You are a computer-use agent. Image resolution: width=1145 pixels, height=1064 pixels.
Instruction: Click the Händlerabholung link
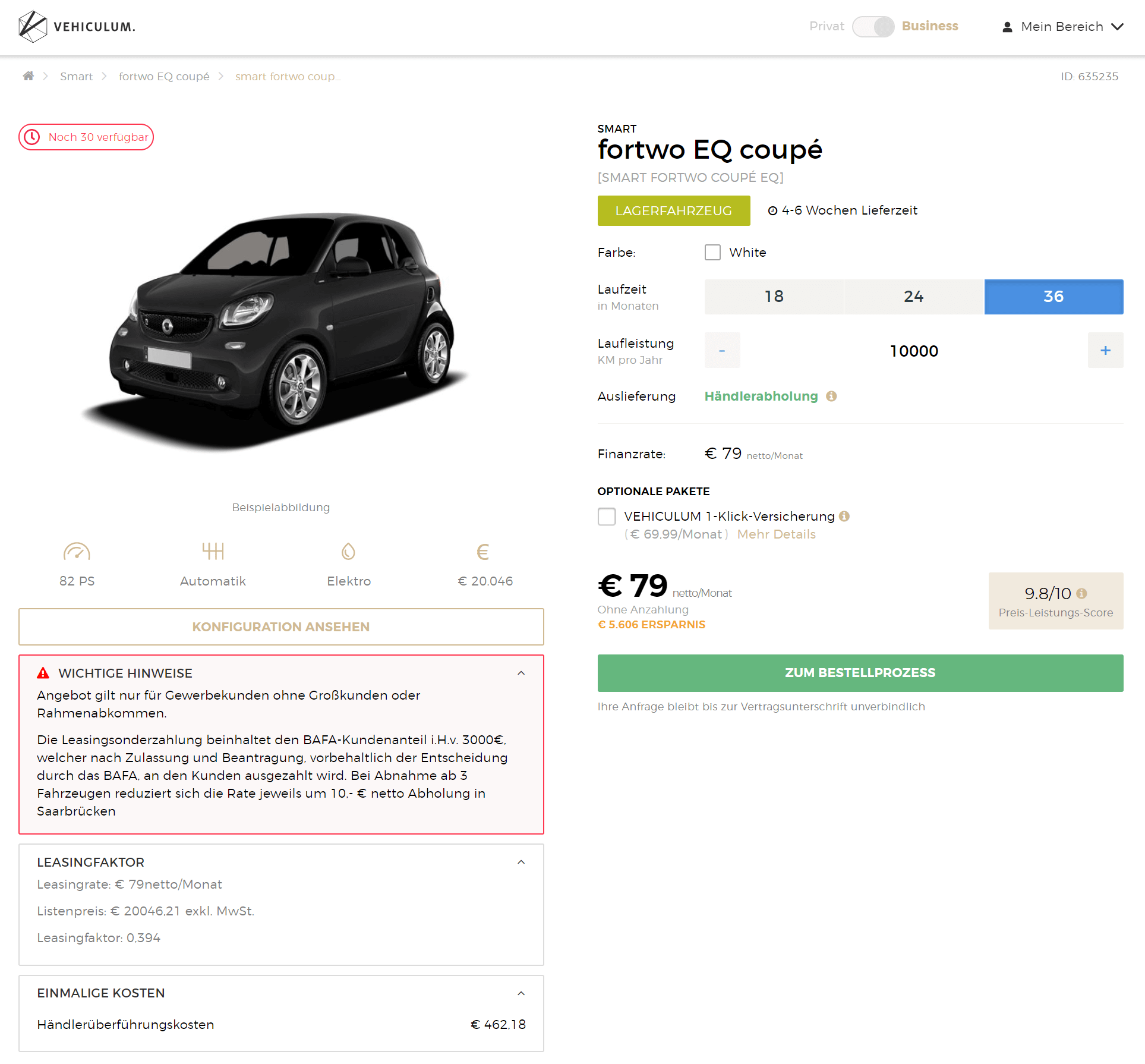[761, 396]
